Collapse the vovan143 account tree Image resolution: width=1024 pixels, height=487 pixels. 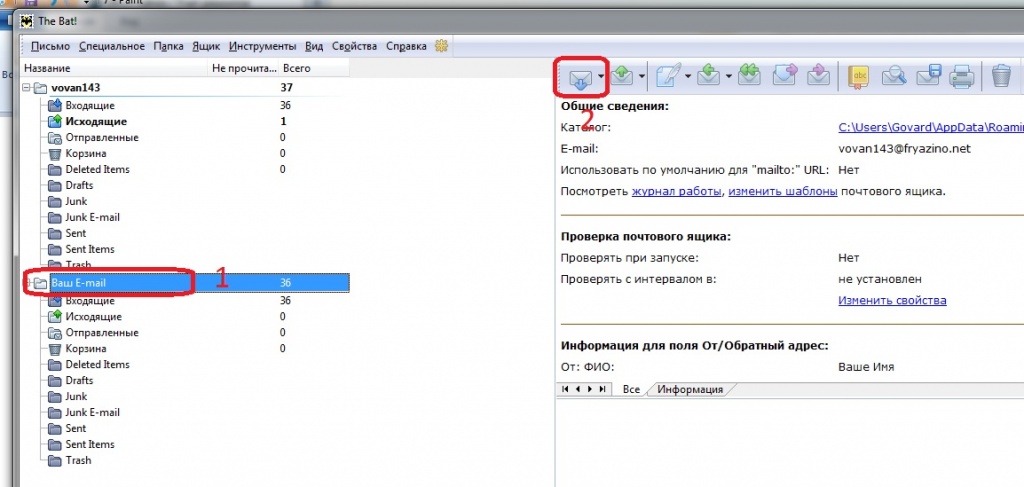point(26,87)
